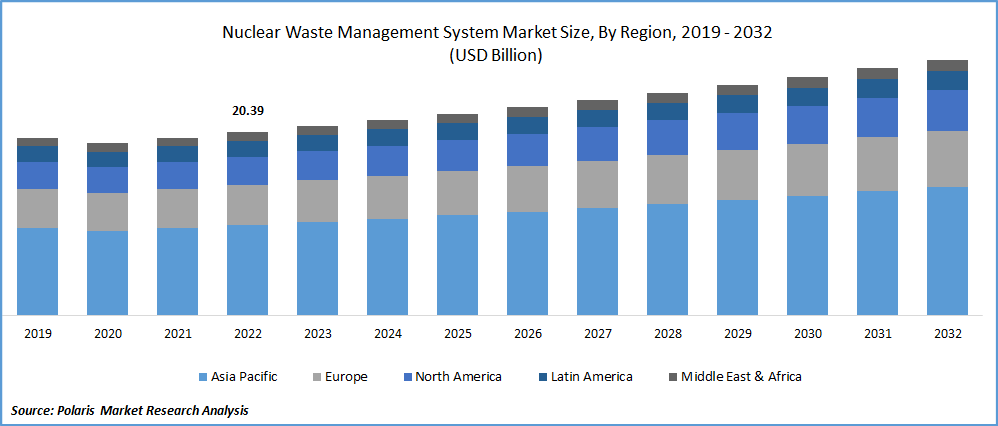Image resolution: width=998 pixels, height=426 pixels.
Task: Select the 20.39 data label above 2022
Action: (x=247, y=110)
